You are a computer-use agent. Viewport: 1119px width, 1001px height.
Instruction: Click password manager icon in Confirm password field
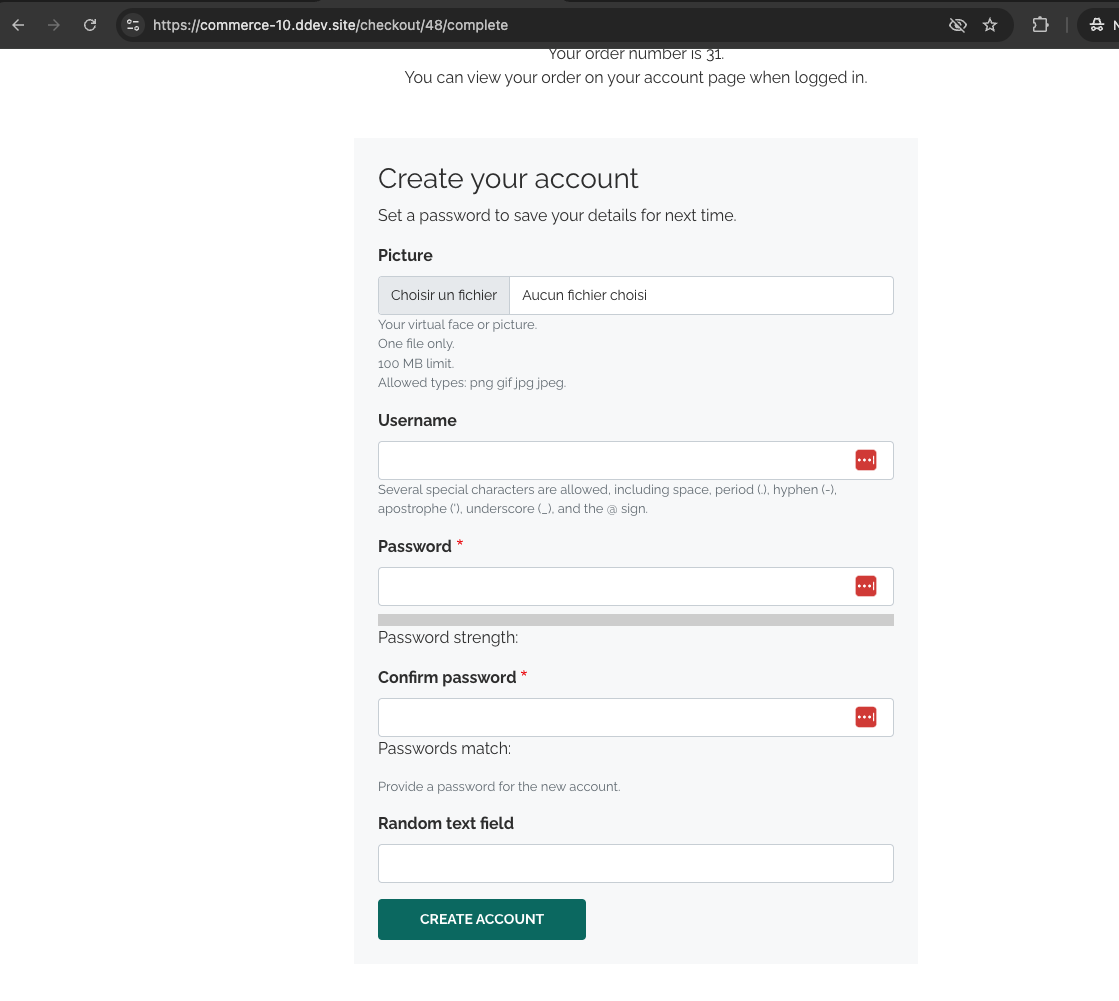coord(866,717)
